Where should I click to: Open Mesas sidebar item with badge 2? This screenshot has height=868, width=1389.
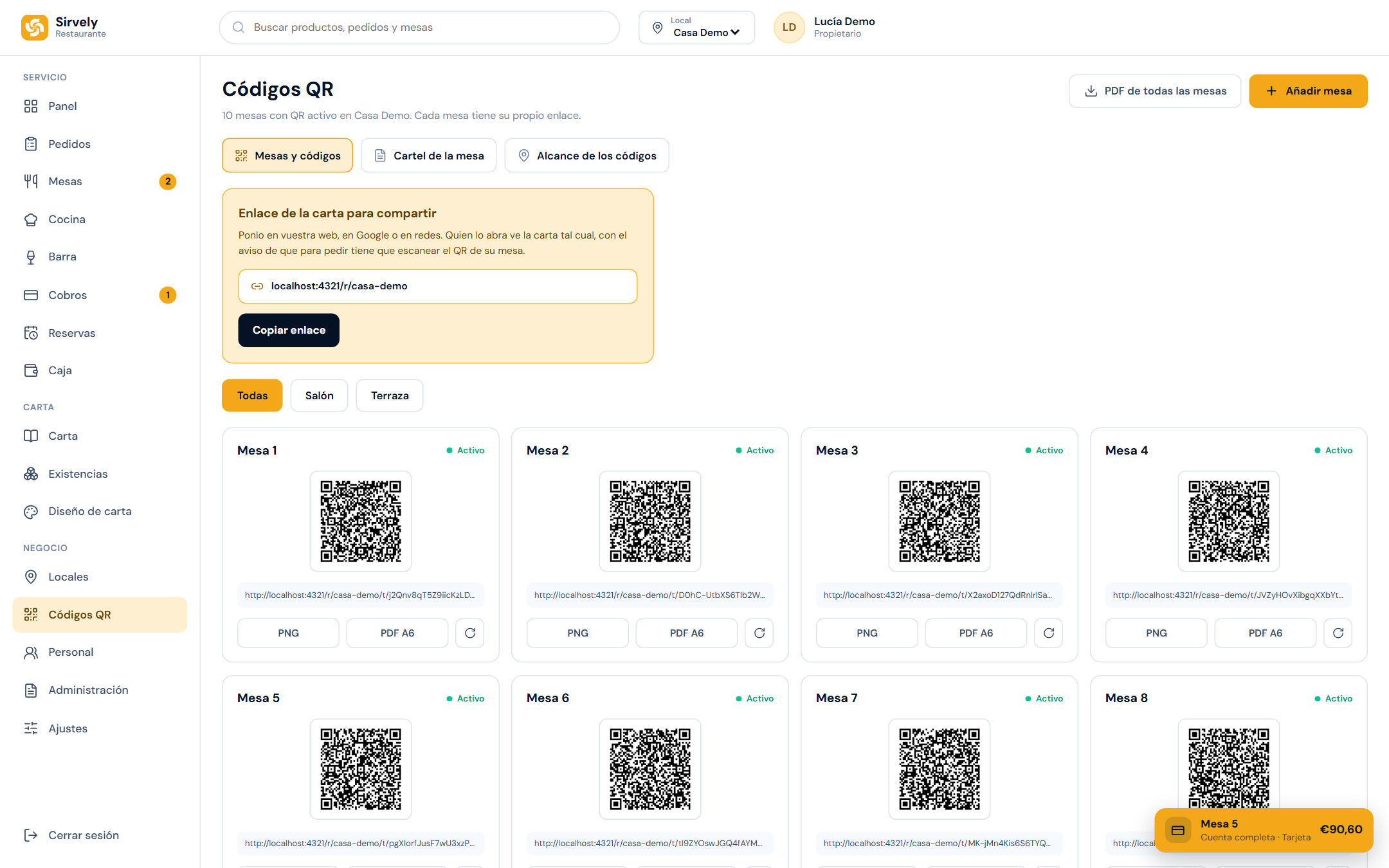(100, 181)
